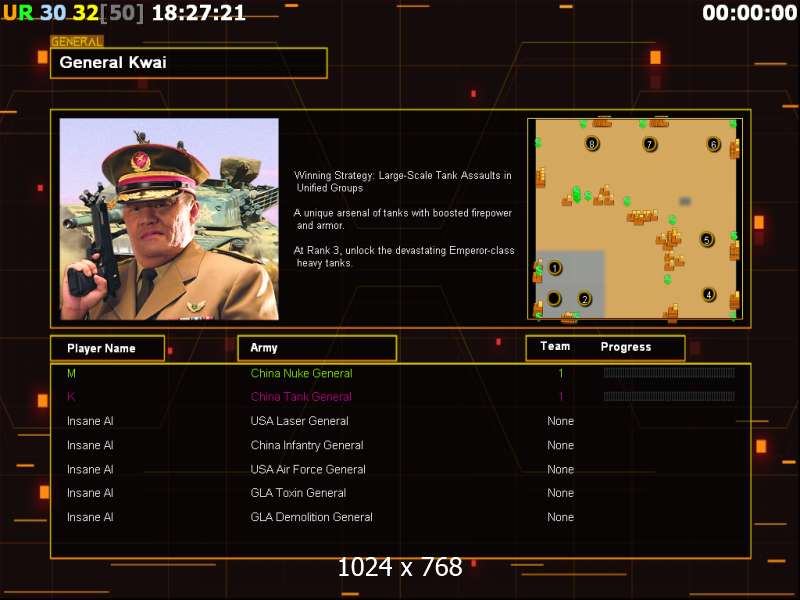Click start position marker 8 on minimap

(x=592, y=144)
